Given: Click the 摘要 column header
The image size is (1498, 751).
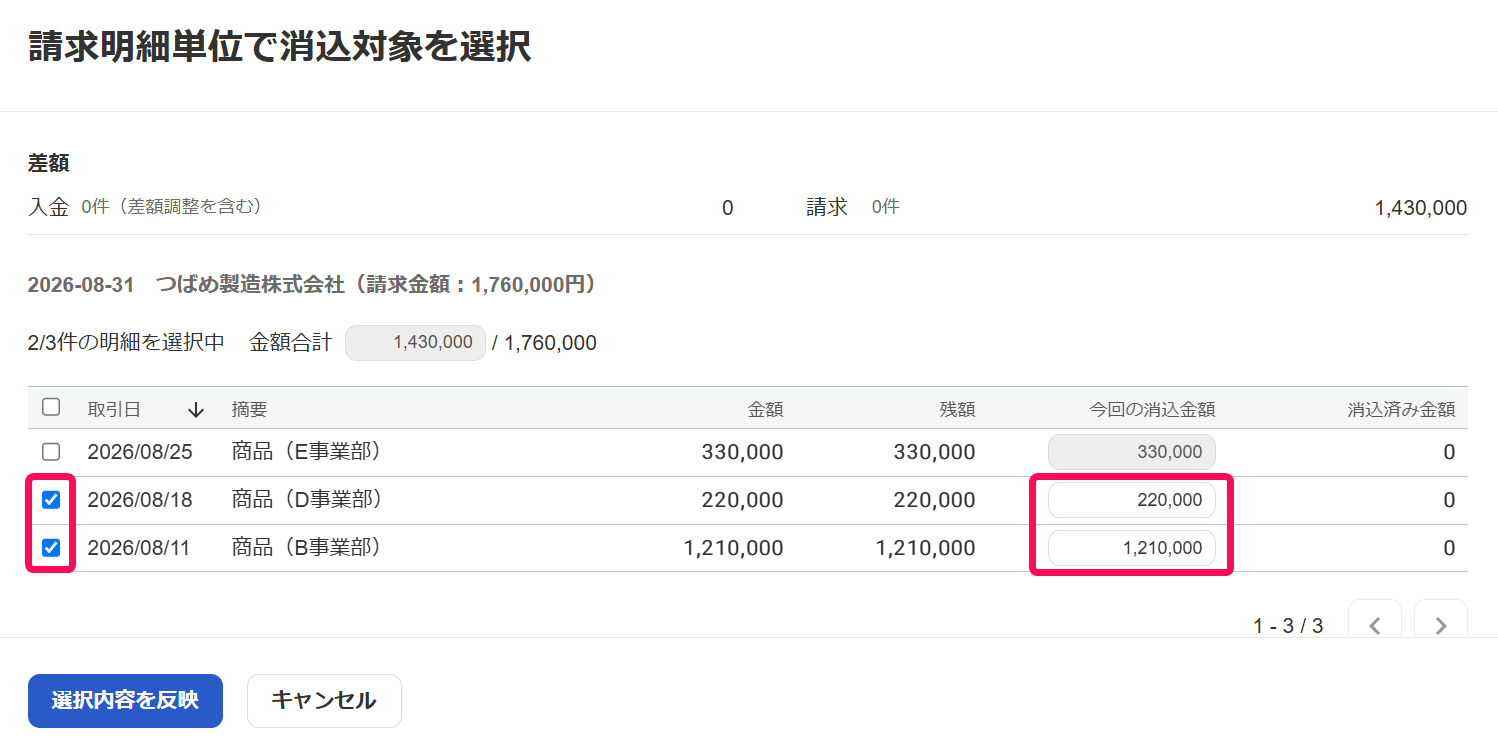Looking at the screenshot, I should [x=249, y=409].
